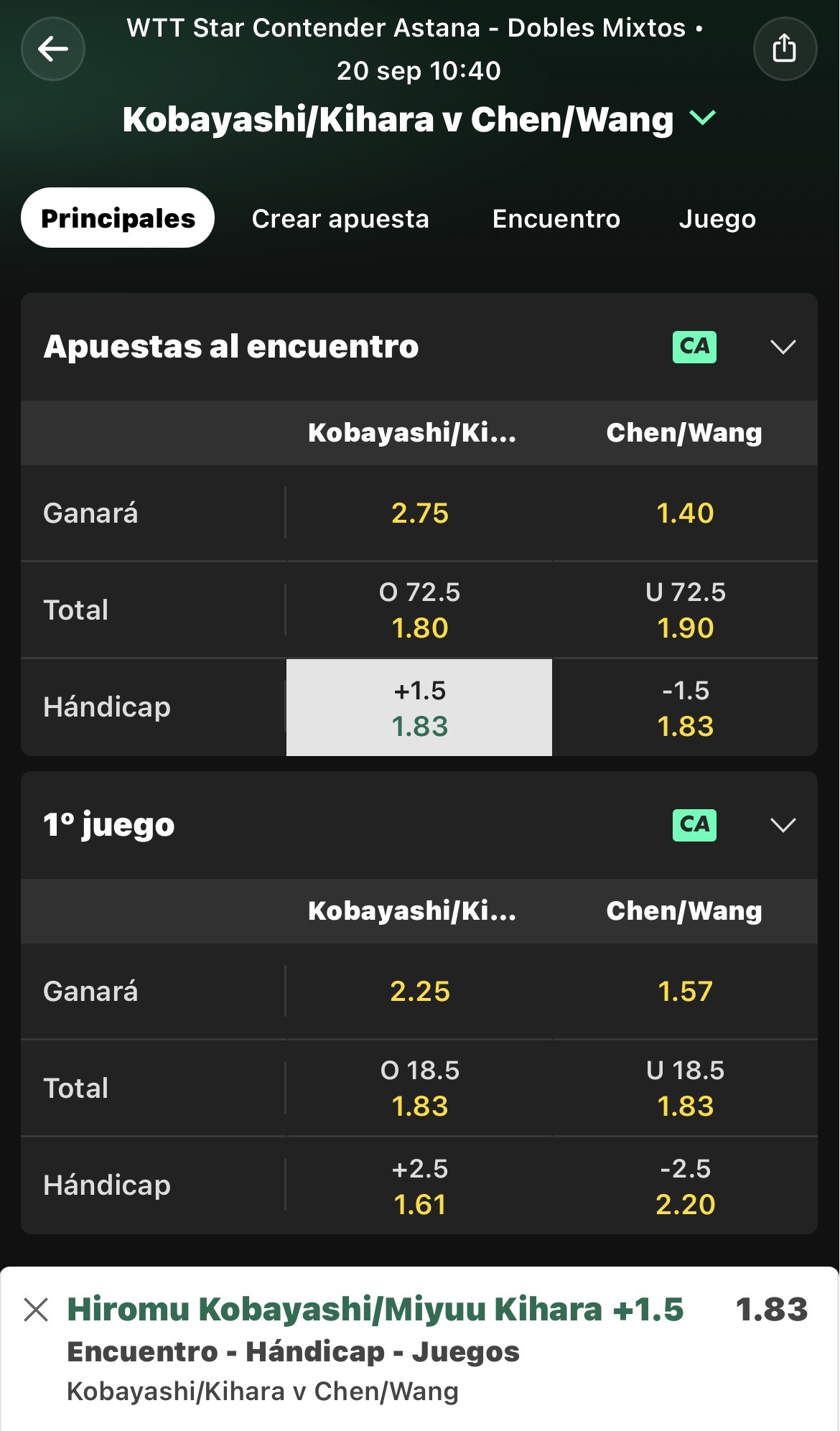Tap the back arrow icon
The height and width of the screenshot is (1431, 840).
click(53, 49)
